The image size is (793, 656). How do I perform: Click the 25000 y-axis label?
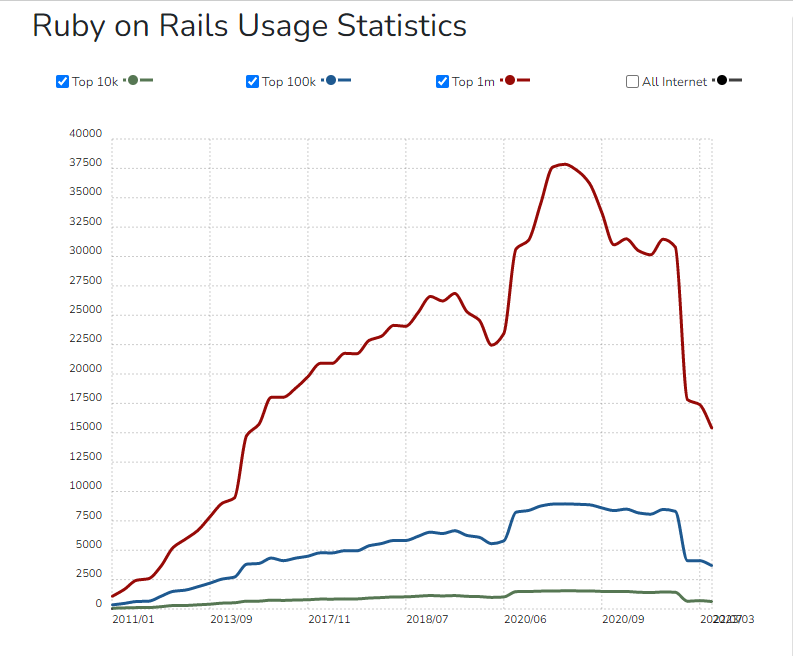click(x=85, y=310)
